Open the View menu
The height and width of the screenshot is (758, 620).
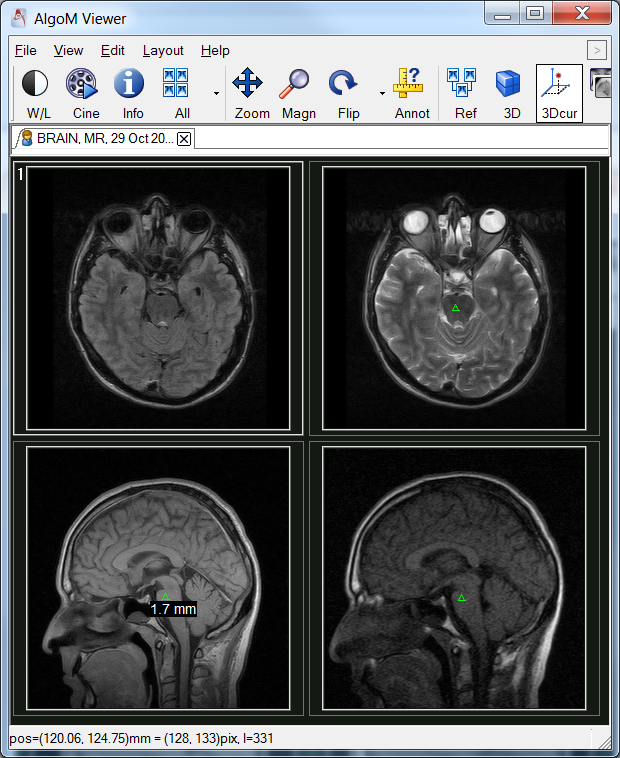coord(68,50)
